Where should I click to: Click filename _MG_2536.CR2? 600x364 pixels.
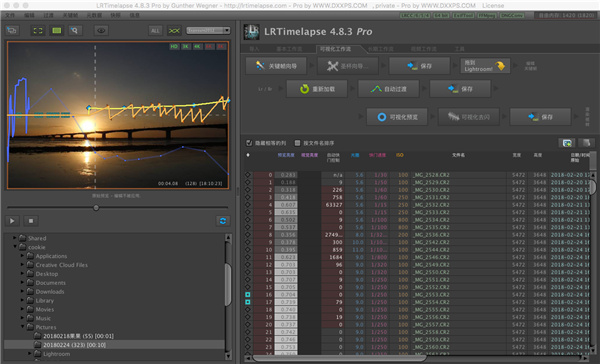point(431,235)
